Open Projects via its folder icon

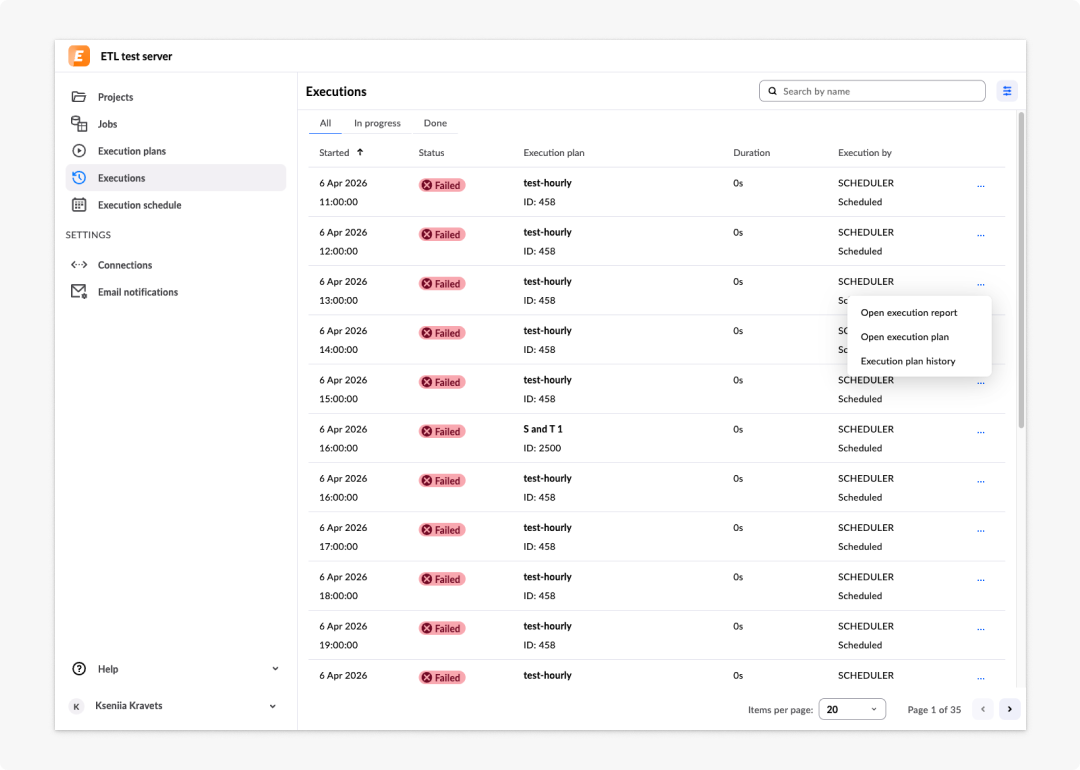[79, 96]
